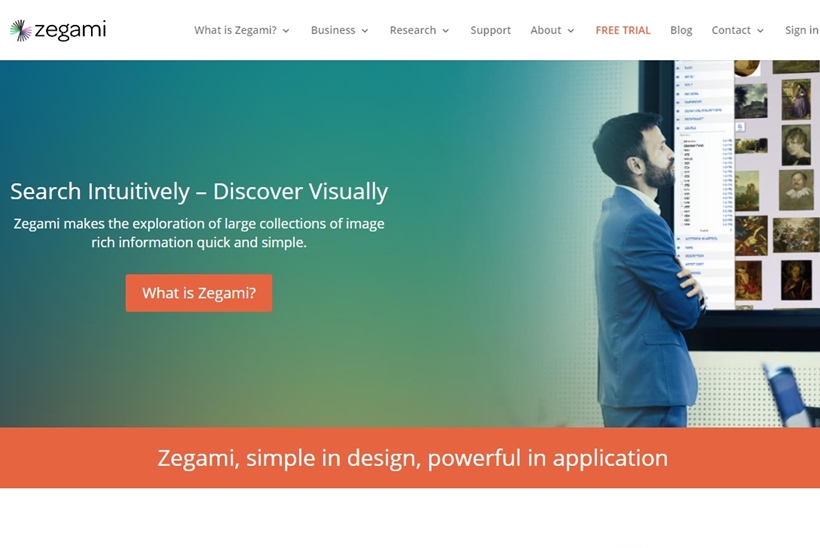
Task: Open the Blog menu item
Action: pyautogui.click(x=681, y=30)
